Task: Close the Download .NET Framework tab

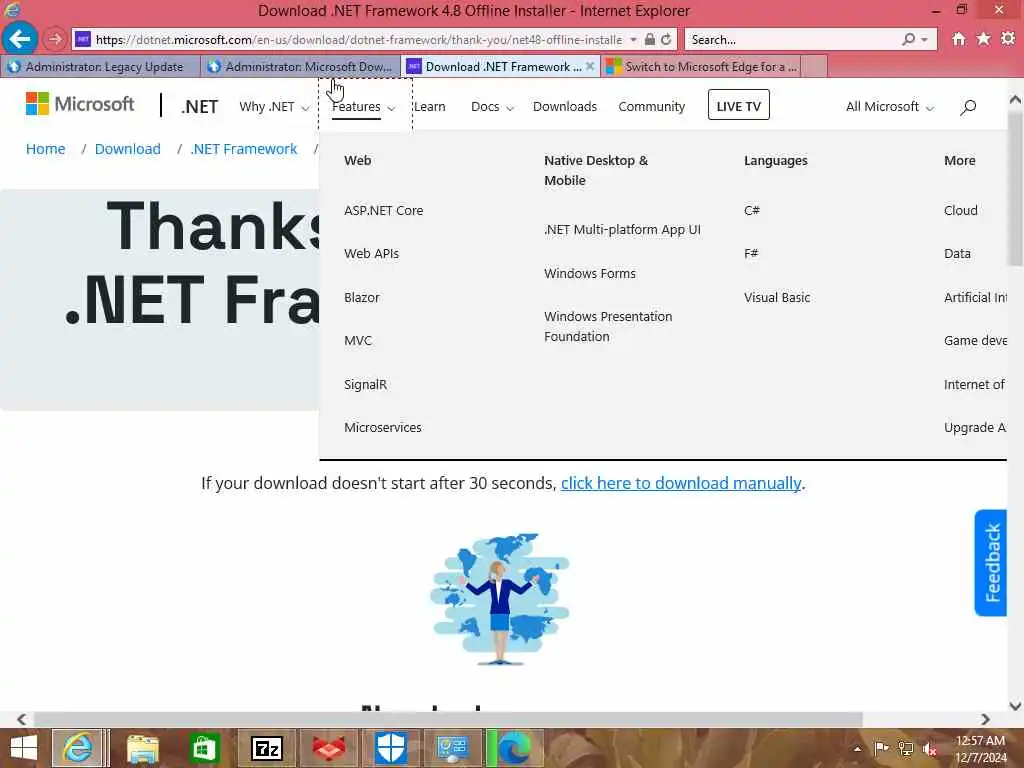Action: click(590, 66)
